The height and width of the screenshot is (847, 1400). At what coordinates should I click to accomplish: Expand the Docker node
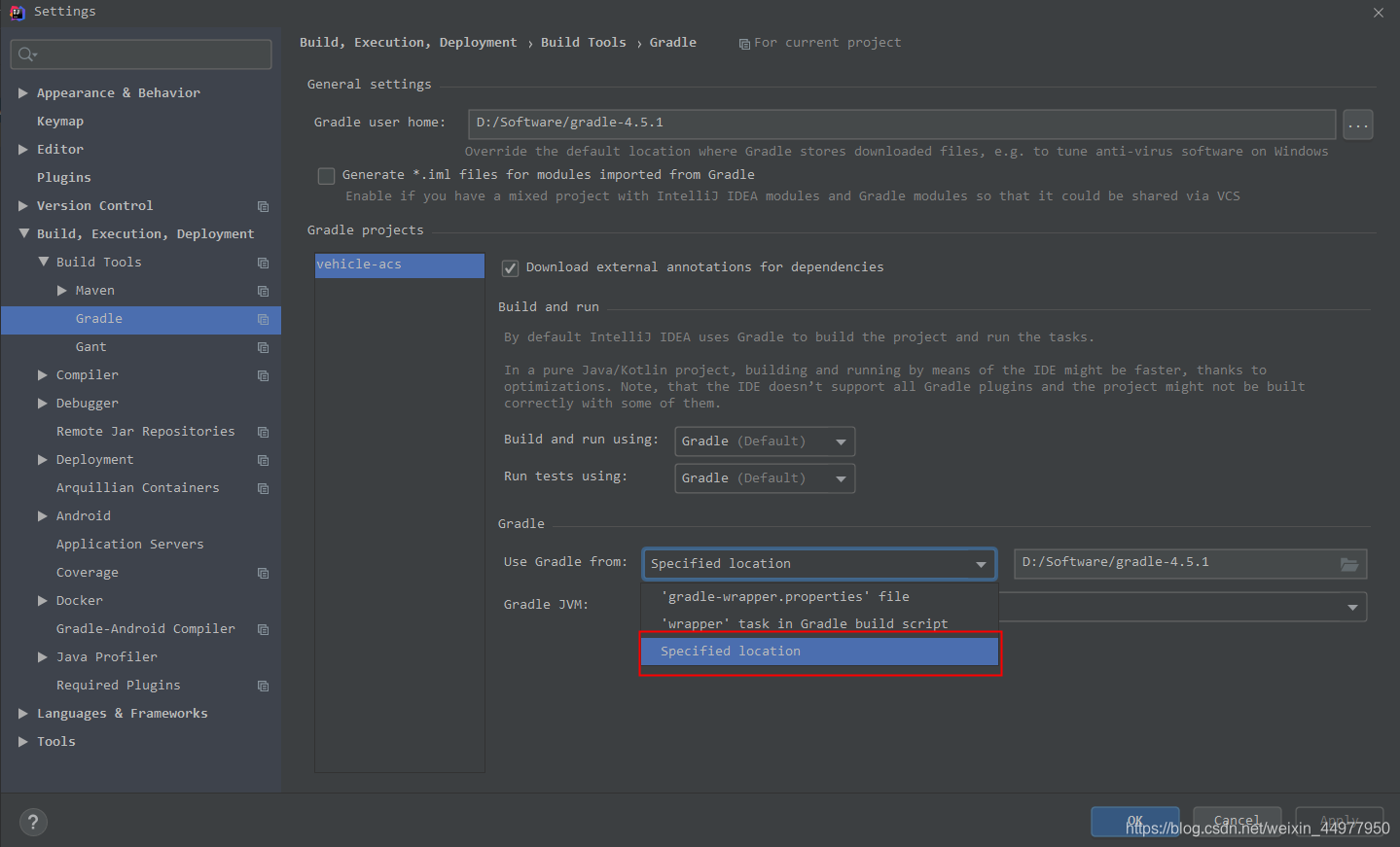[x=43, y=601]
